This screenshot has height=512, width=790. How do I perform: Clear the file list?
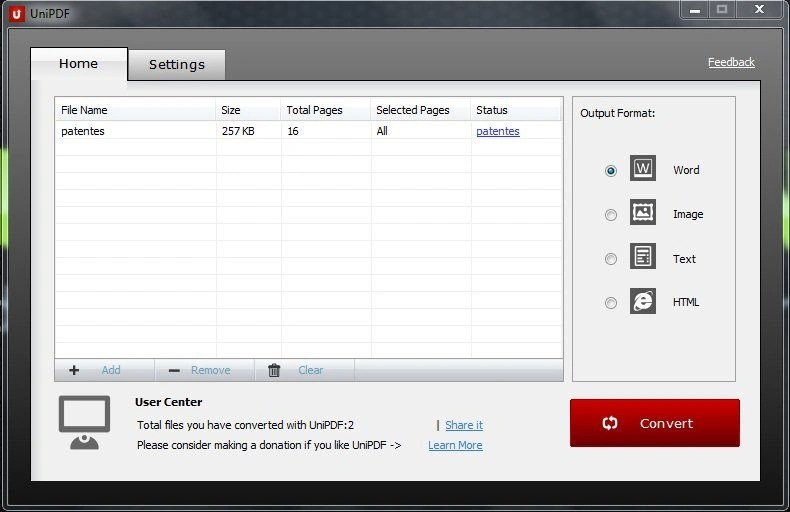tap(305, 370)
